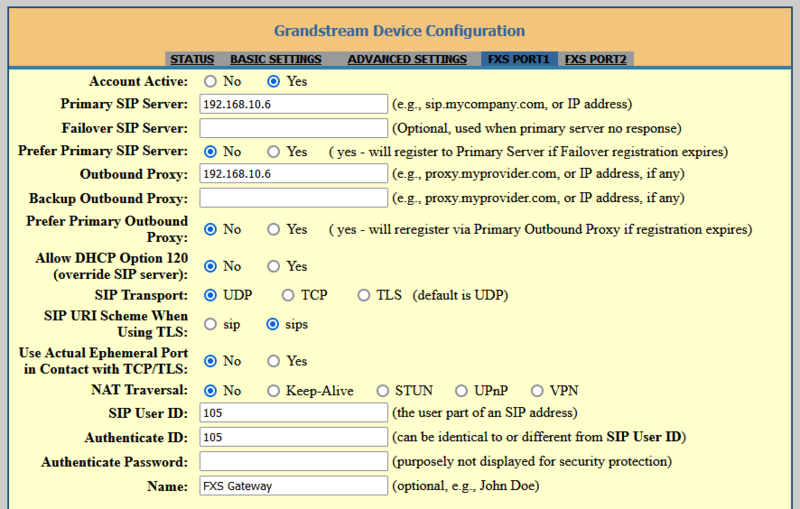This screenshot has height=509, width=800.
Task: Set Prefer Primary SIP Server to Yes
Action: click(273, 151)
